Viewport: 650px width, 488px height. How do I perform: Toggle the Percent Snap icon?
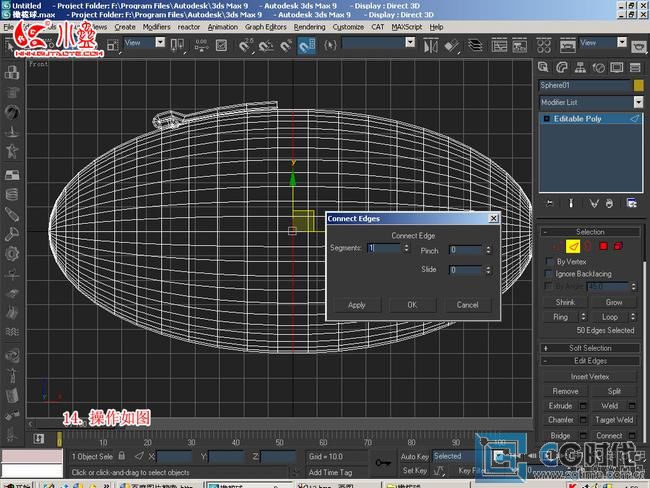tap(286, 45)
